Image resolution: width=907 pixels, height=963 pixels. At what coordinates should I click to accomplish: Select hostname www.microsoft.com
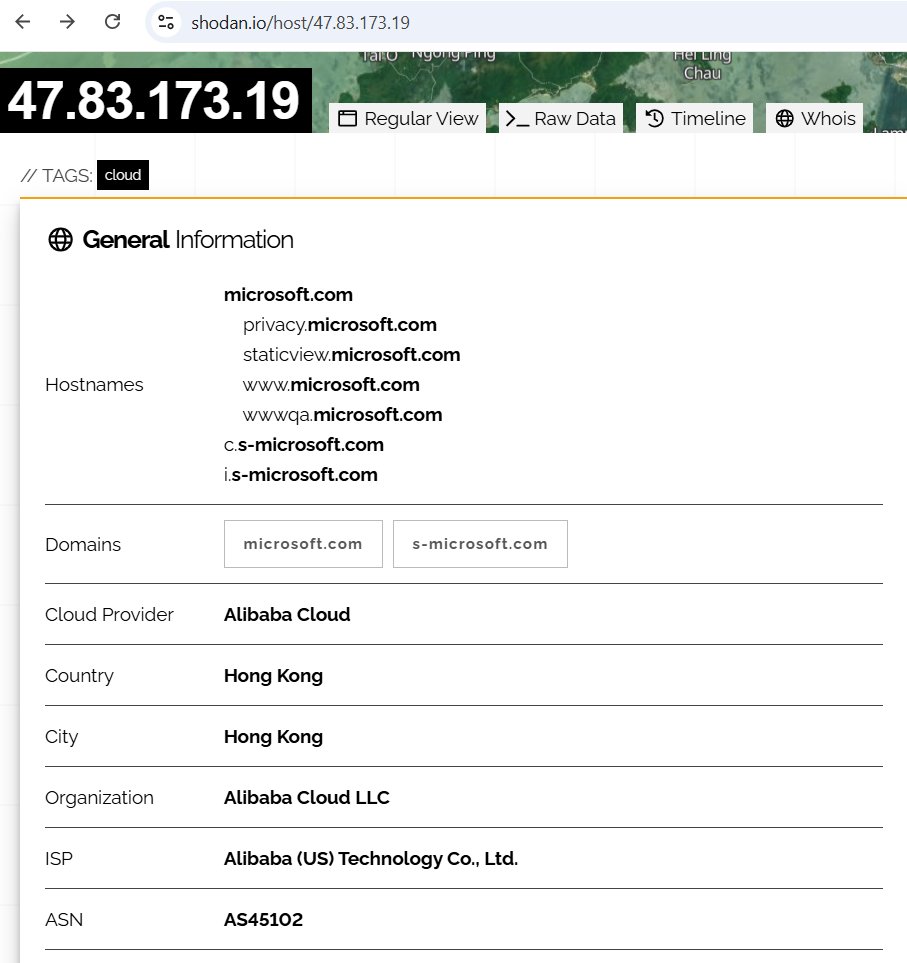331,385
